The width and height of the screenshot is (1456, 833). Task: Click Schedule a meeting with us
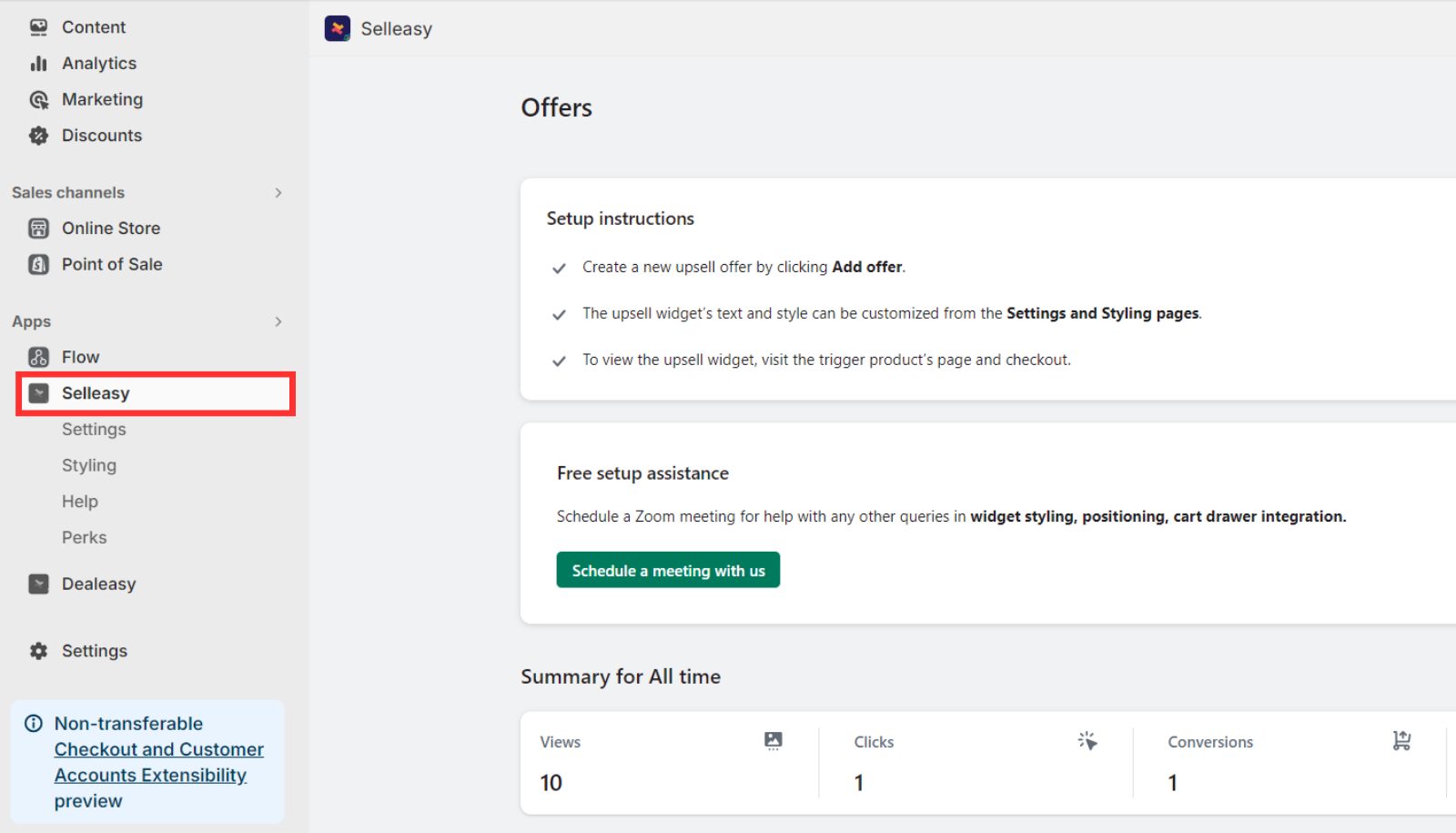coord(667,570)
